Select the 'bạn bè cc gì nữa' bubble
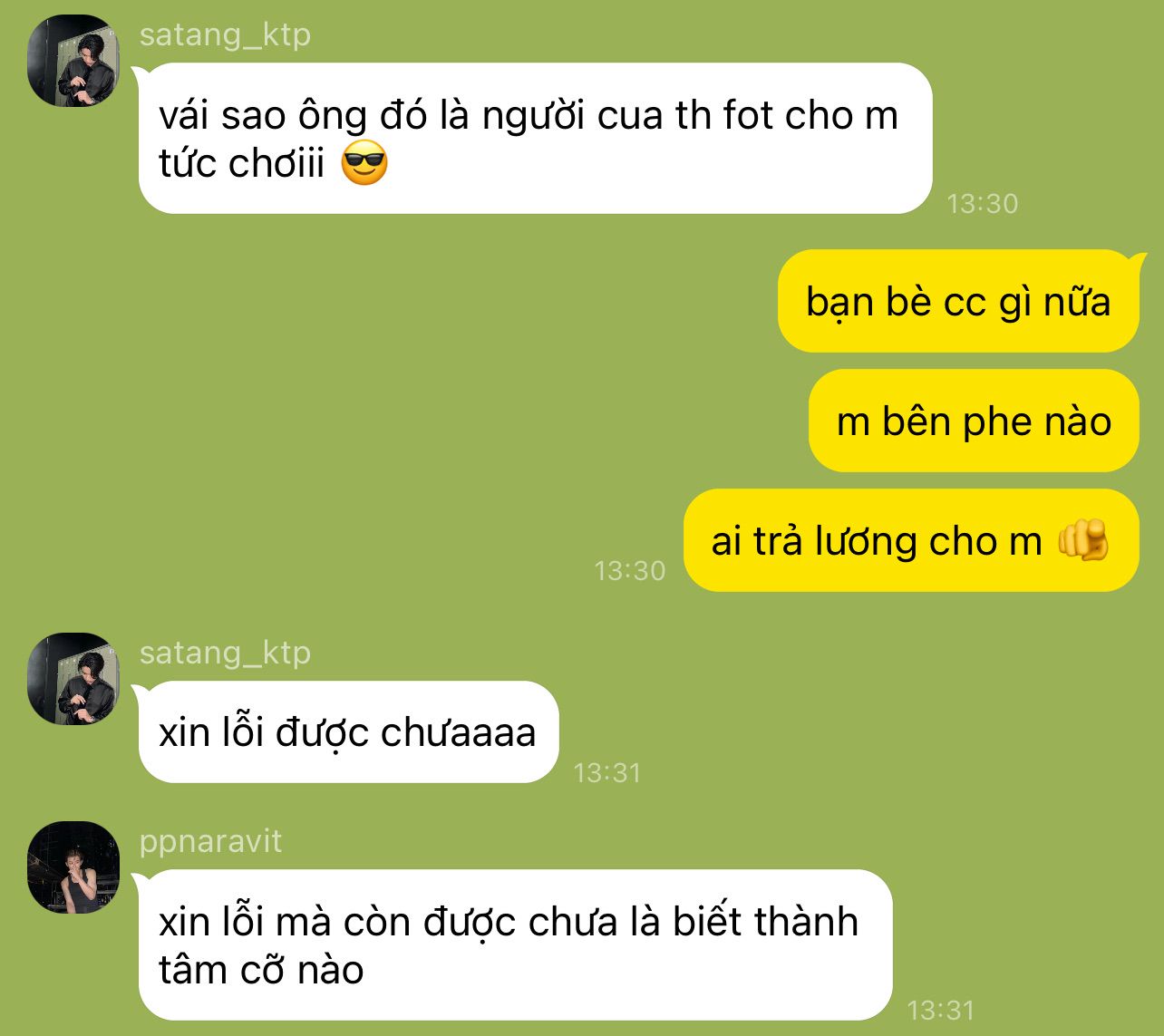Screen dimensions: 1164x1036 tap(958, 301)
